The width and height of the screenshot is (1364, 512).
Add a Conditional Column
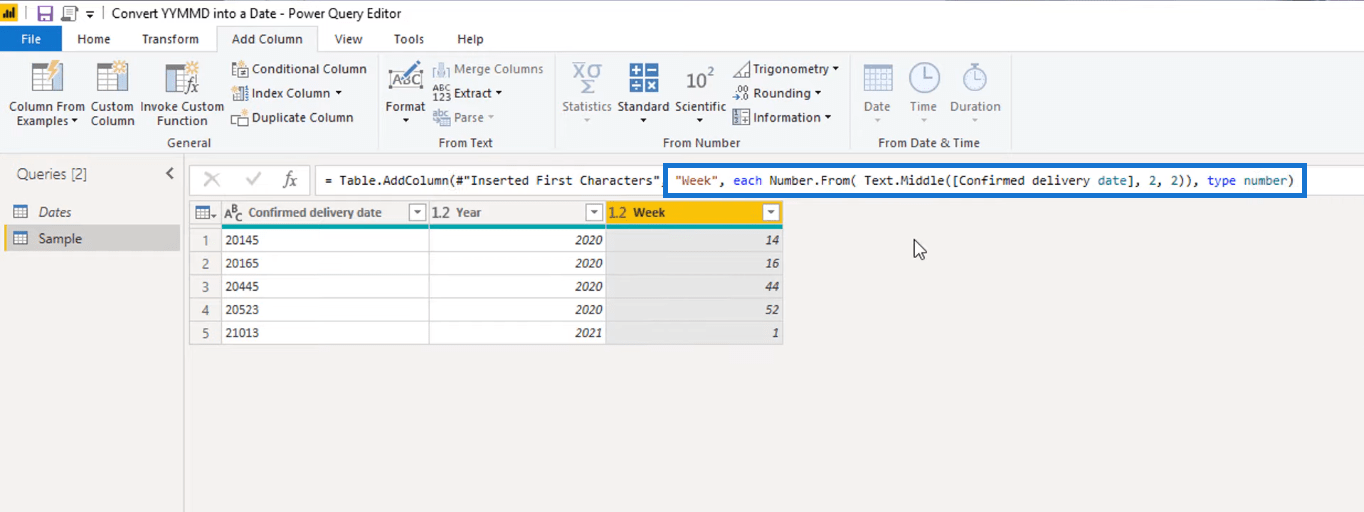[x=299, y=69]
